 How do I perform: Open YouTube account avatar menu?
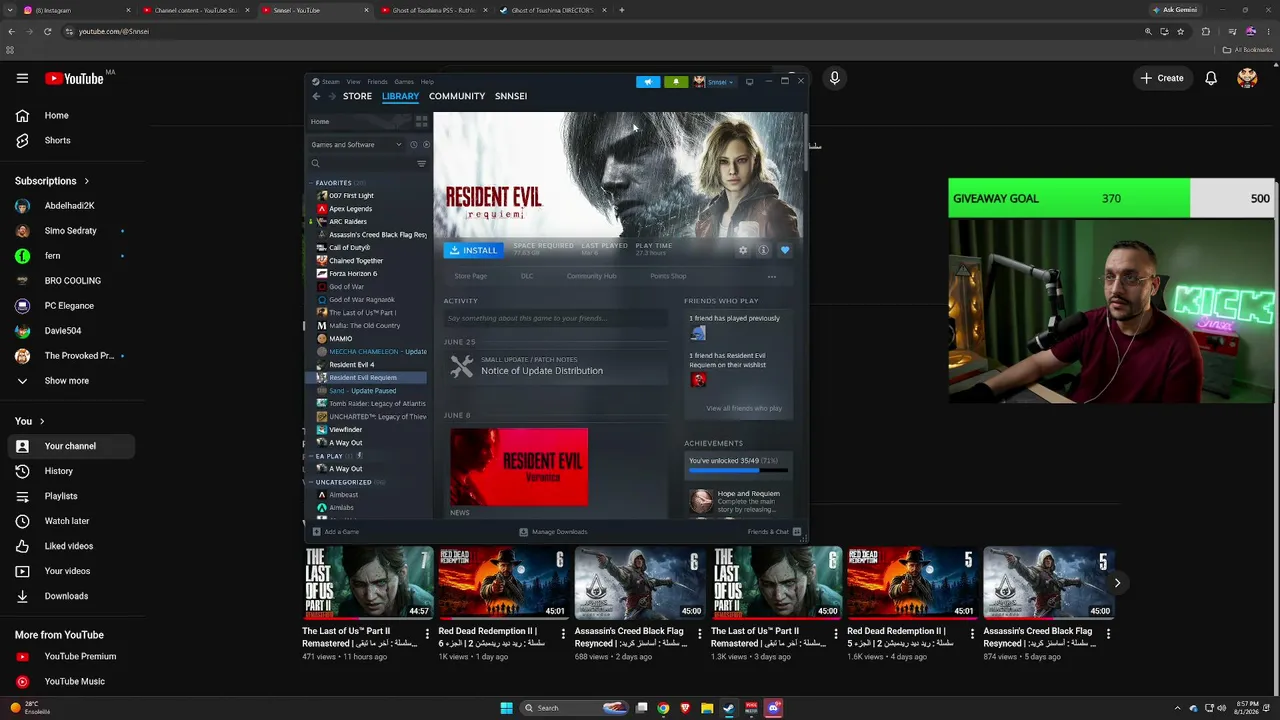1247,78
